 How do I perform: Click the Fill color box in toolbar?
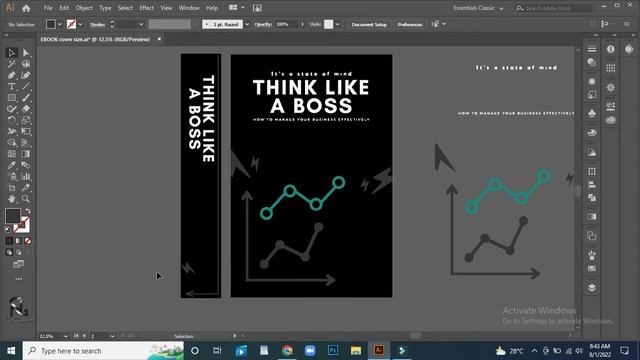13,216
